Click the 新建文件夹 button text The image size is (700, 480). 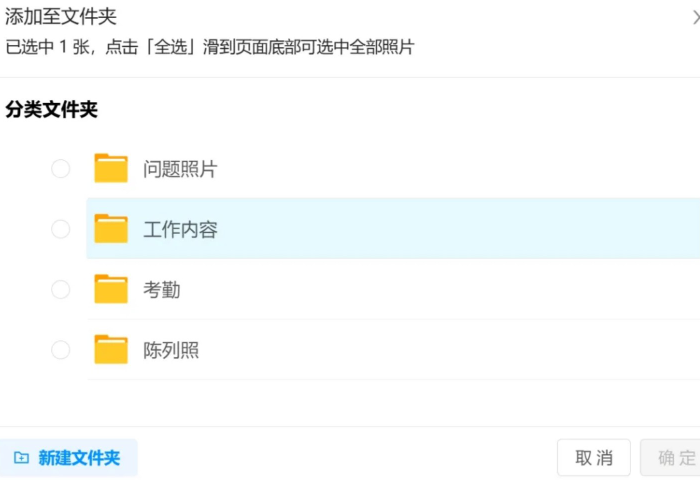pos(79,458)
